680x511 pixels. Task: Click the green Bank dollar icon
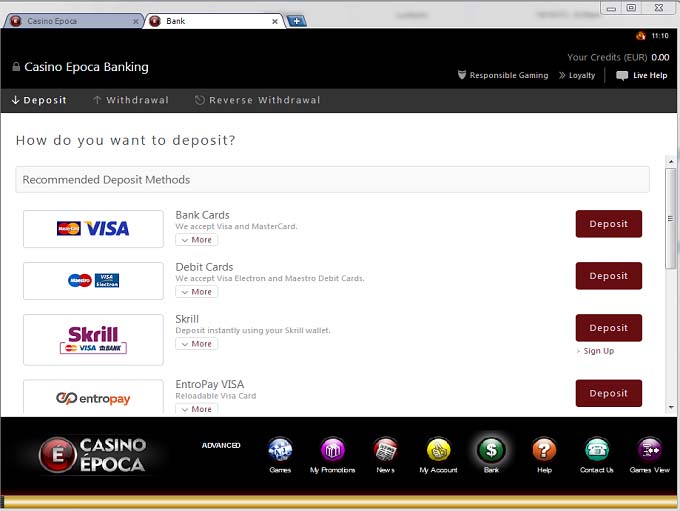click(491, 450)
